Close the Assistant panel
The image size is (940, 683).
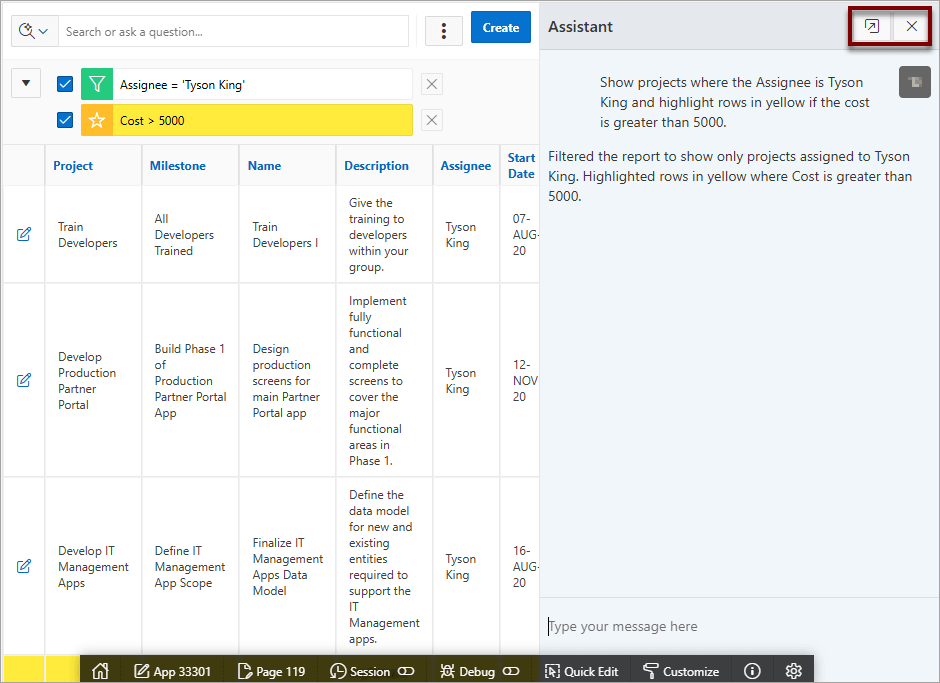[911, 26]
